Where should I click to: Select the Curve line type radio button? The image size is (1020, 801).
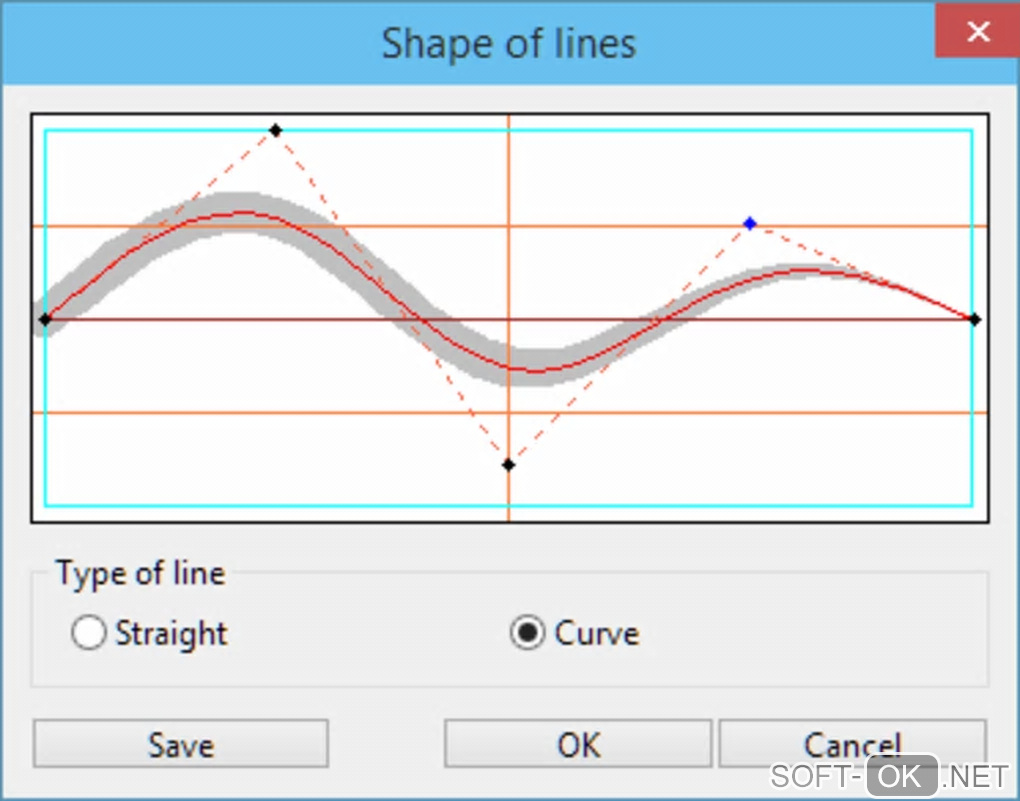click(527, 633)
